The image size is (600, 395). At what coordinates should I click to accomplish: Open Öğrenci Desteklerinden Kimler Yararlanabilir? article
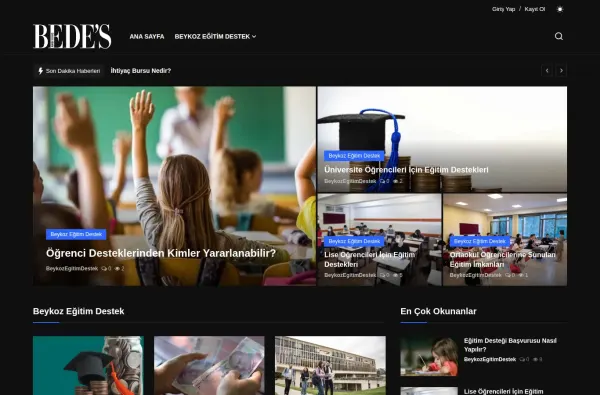coord(161,253)
